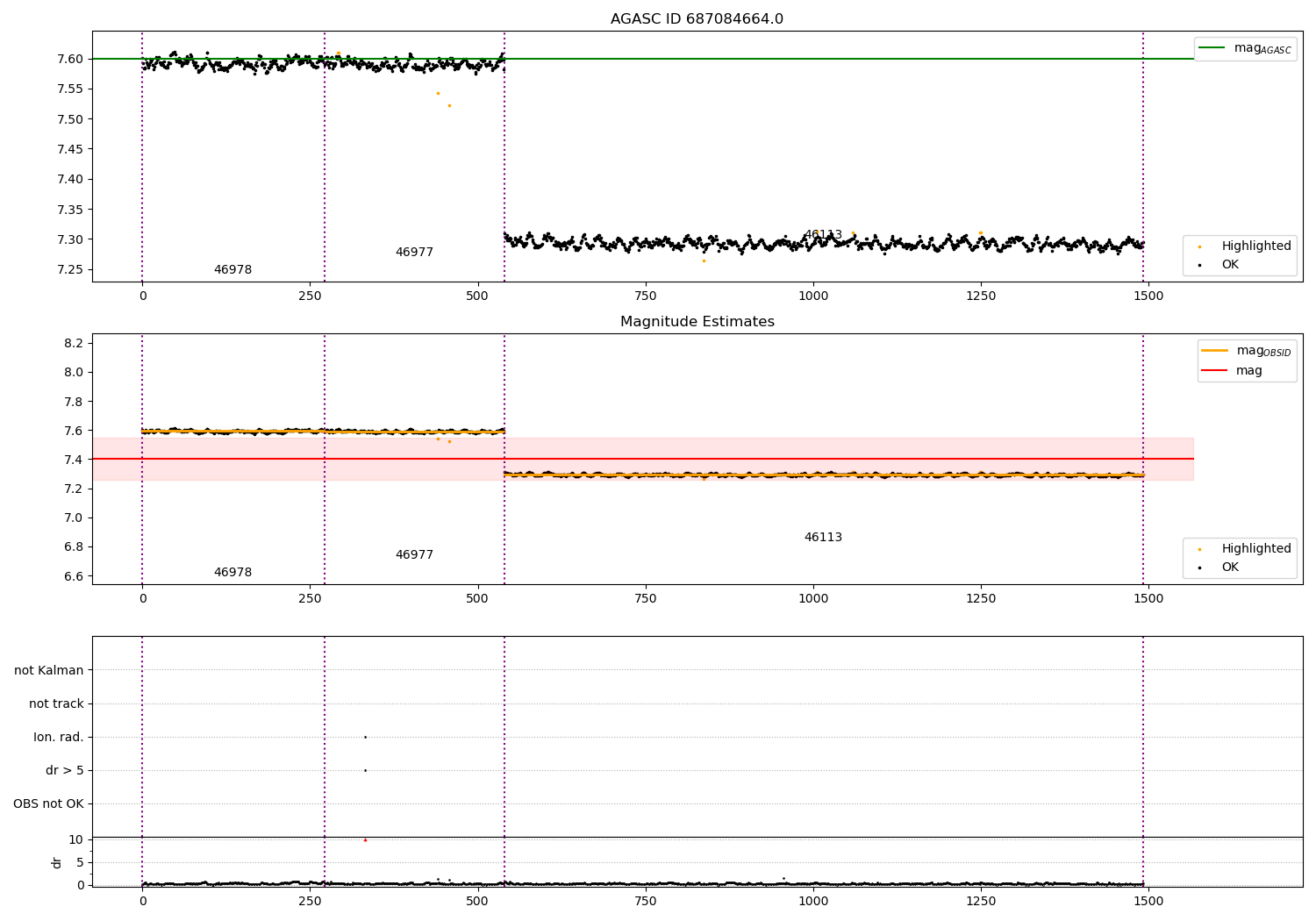Click the '6.6' y-axis tick label
The height and width of the screenshot is (921, 1316).
75,576
